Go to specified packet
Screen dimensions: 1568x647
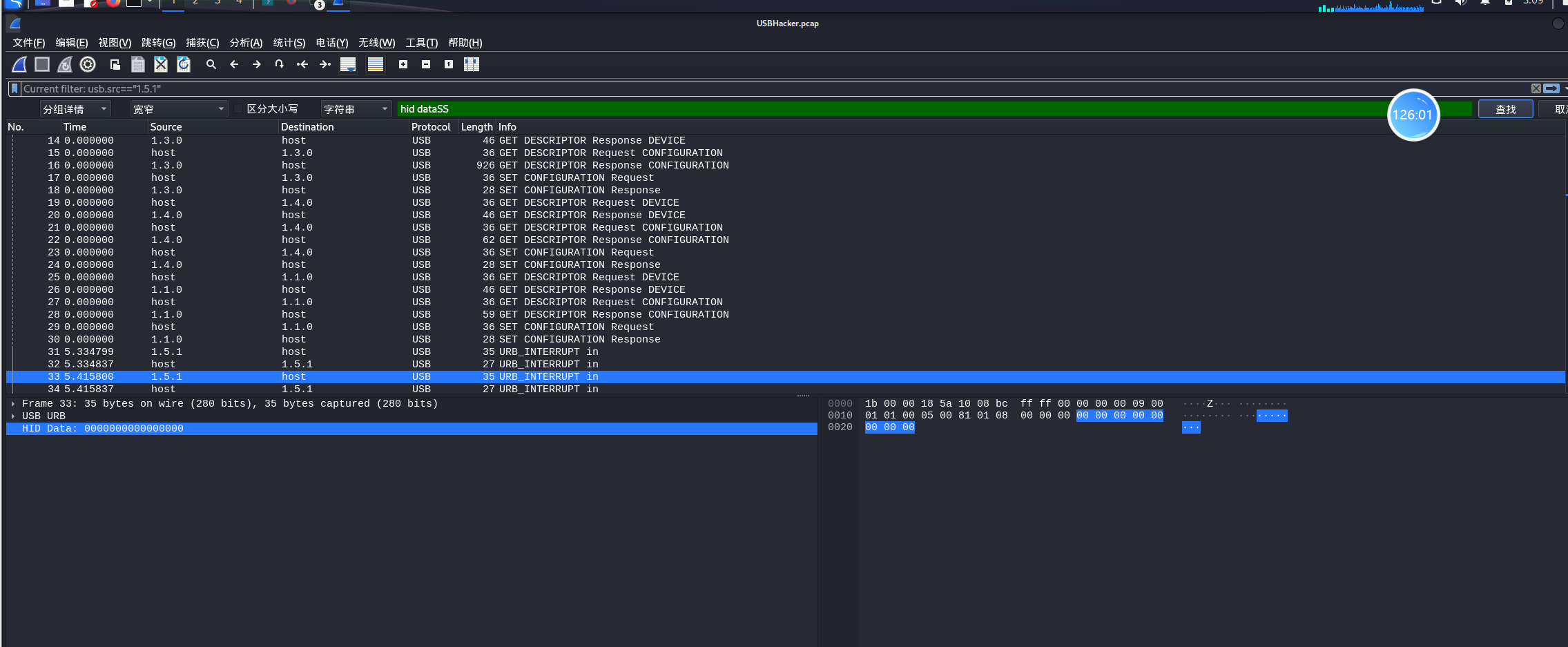(280, 64)
